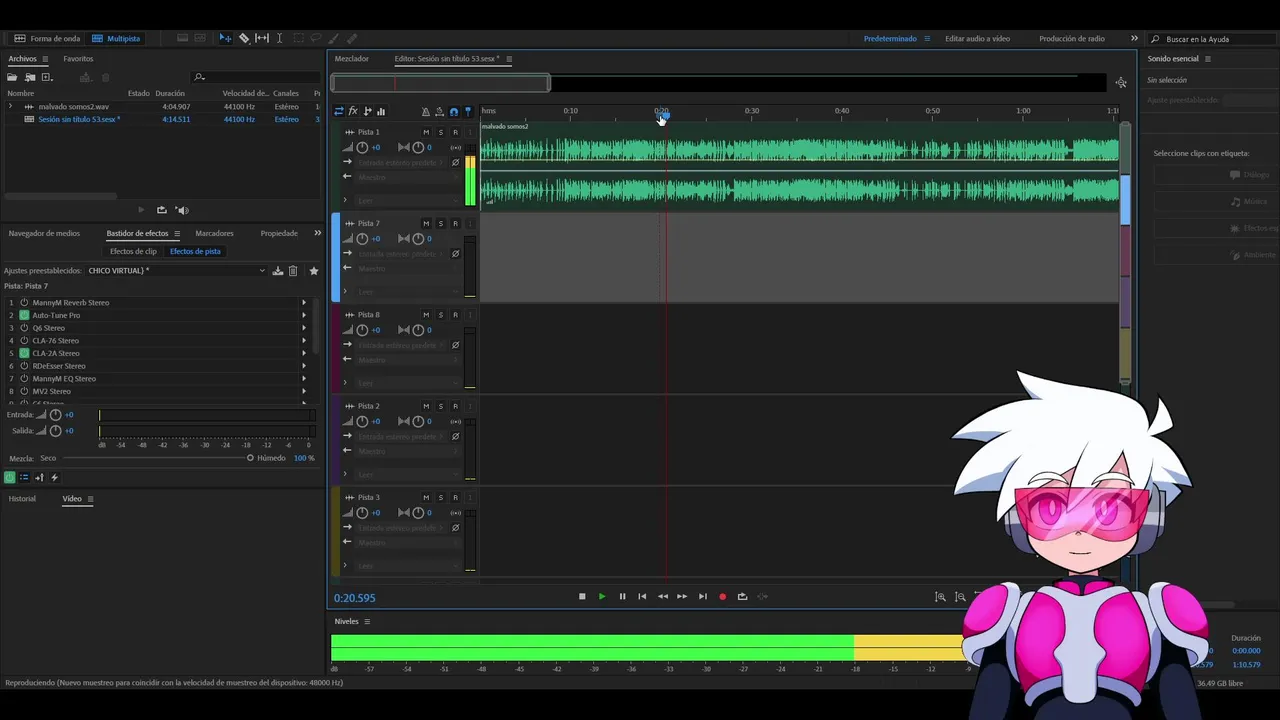Open CLA-76 Stereo effect slot arrow menu

coord(304,341)
